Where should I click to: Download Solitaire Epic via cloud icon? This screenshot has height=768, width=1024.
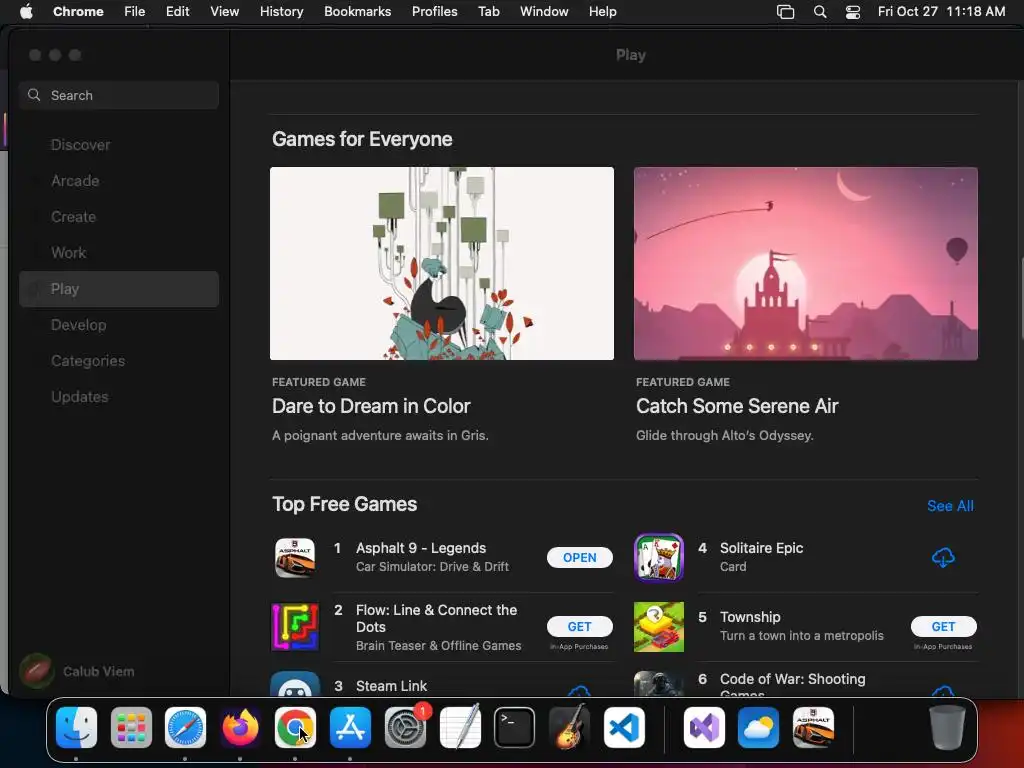(x=943, y=558)
